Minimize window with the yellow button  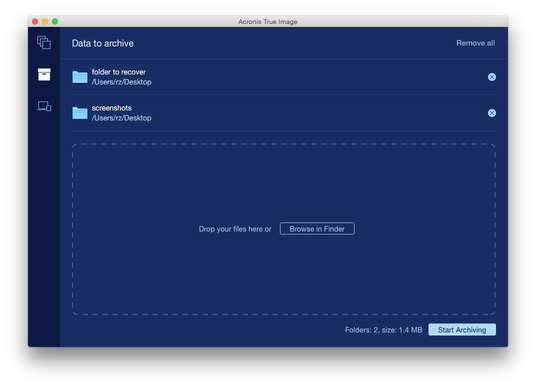click(x=45, y=22)
